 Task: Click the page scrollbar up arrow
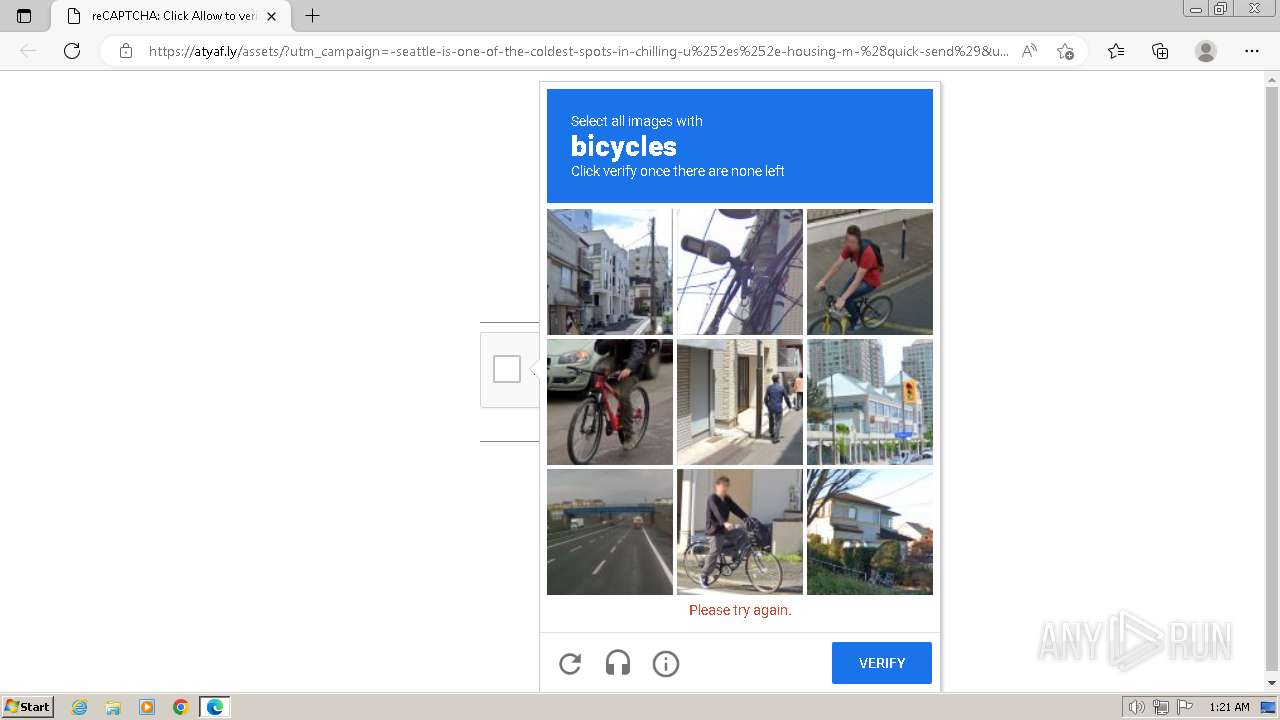[x=1272, y=79]
